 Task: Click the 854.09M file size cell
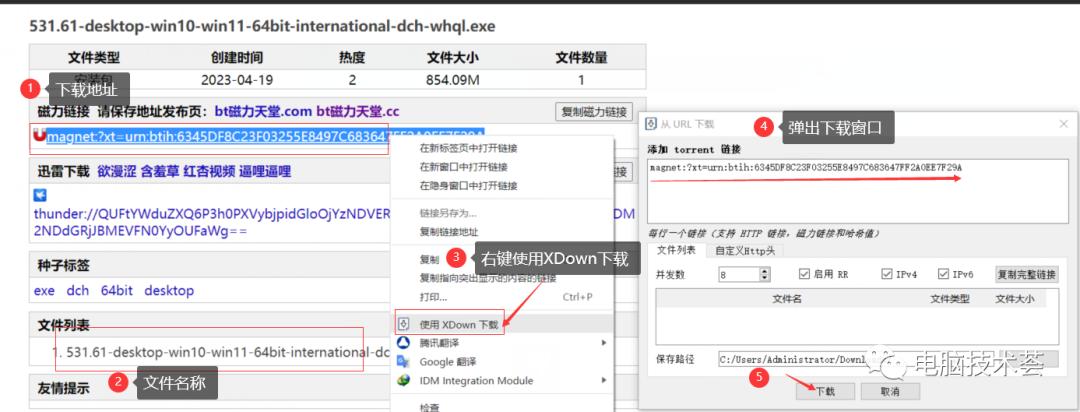tap(453, 80)
